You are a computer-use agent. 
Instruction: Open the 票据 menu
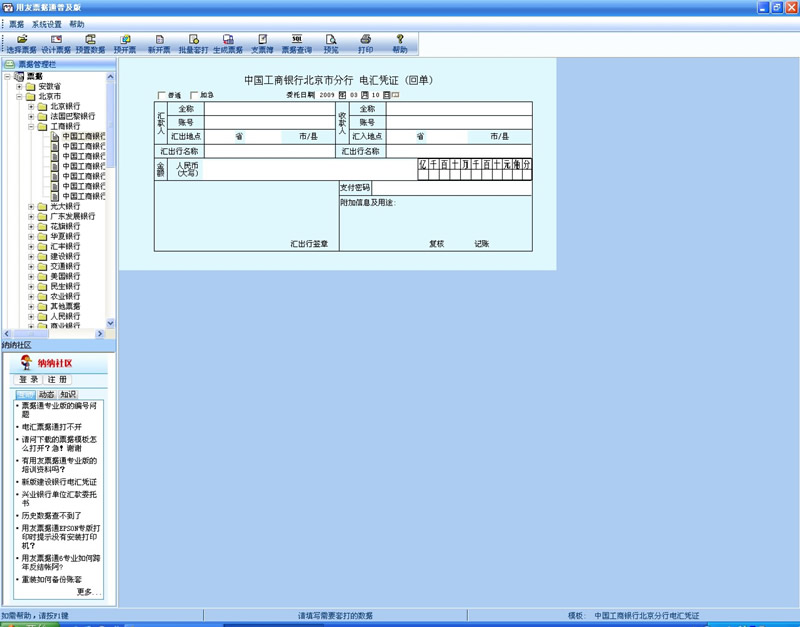pos(16,24)
